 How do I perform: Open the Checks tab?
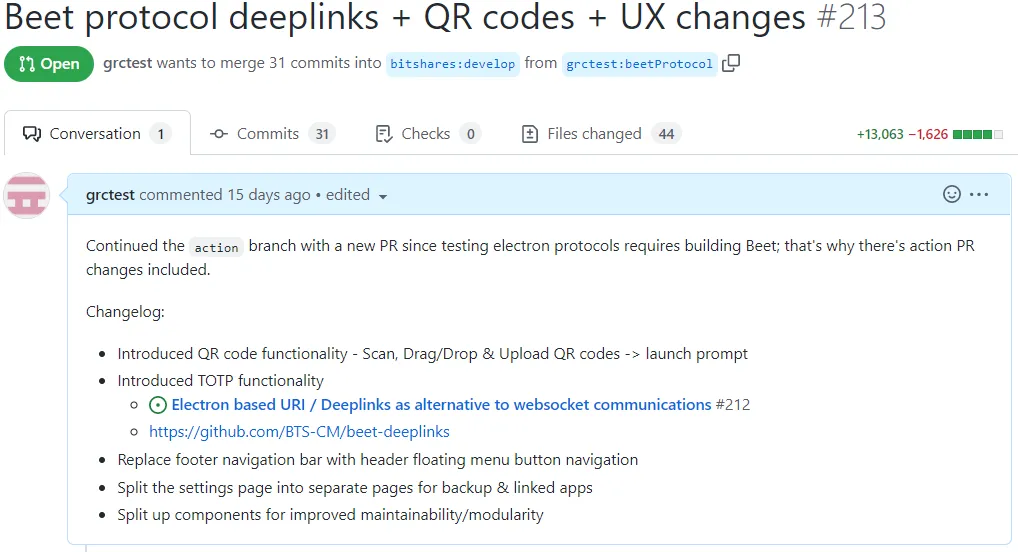[x=428, y=134]
